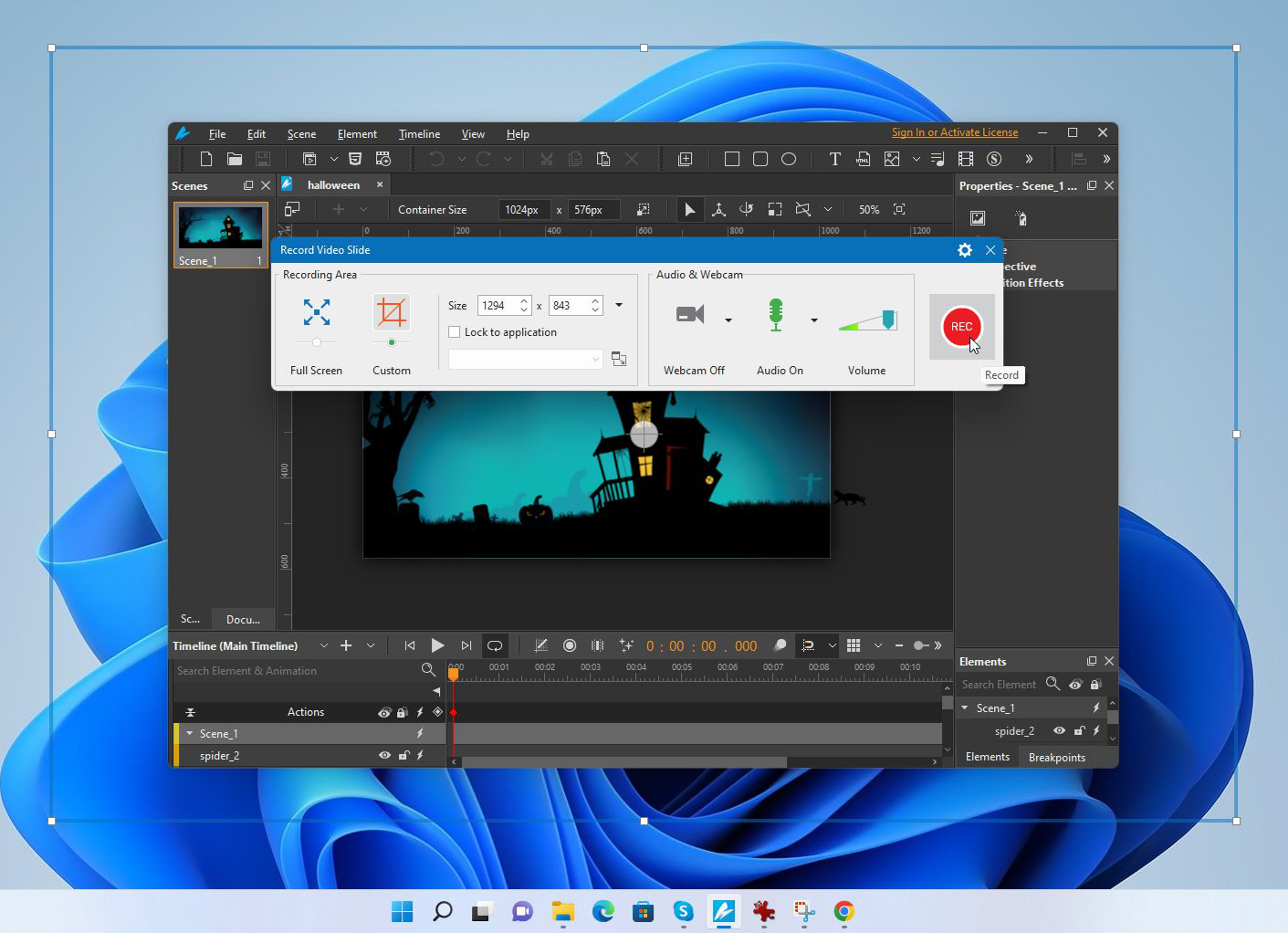The width and height of the screenshot is (1288, 933).
Task: Click the Add timeline plus icon
Action: [346, 645]
